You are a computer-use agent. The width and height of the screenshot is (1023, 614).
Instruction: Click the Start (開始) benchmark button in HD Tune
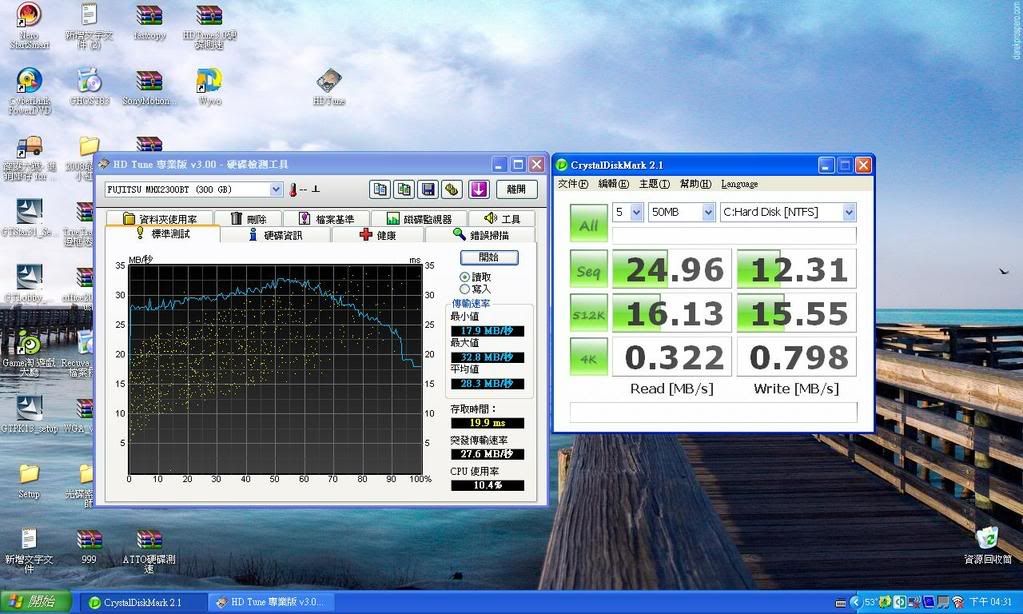489,257
